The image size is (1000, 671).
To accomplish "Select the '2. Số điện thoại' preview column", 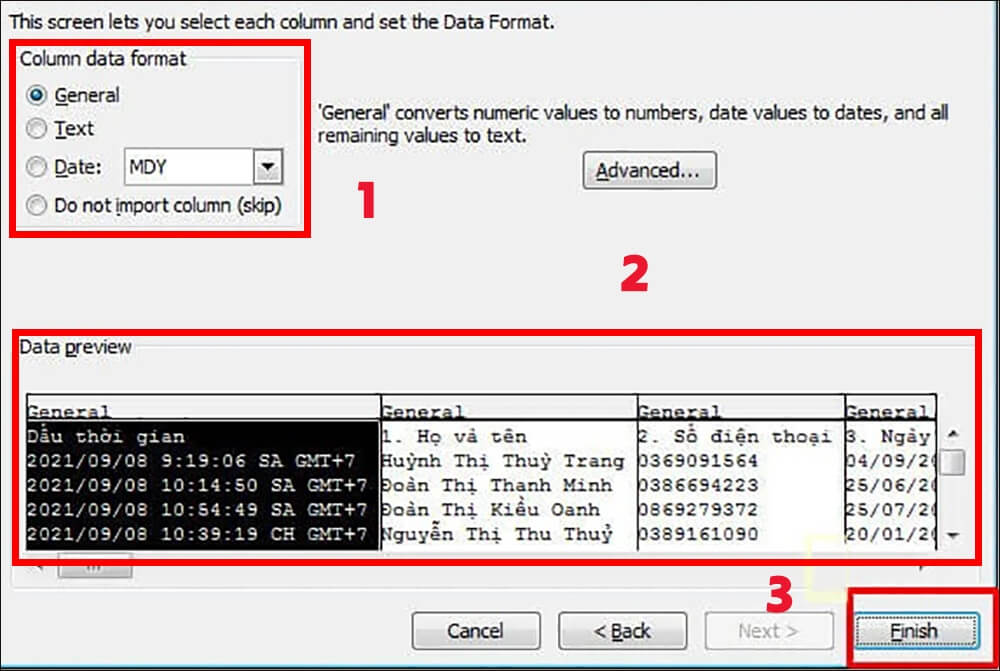I will (741, 473).
